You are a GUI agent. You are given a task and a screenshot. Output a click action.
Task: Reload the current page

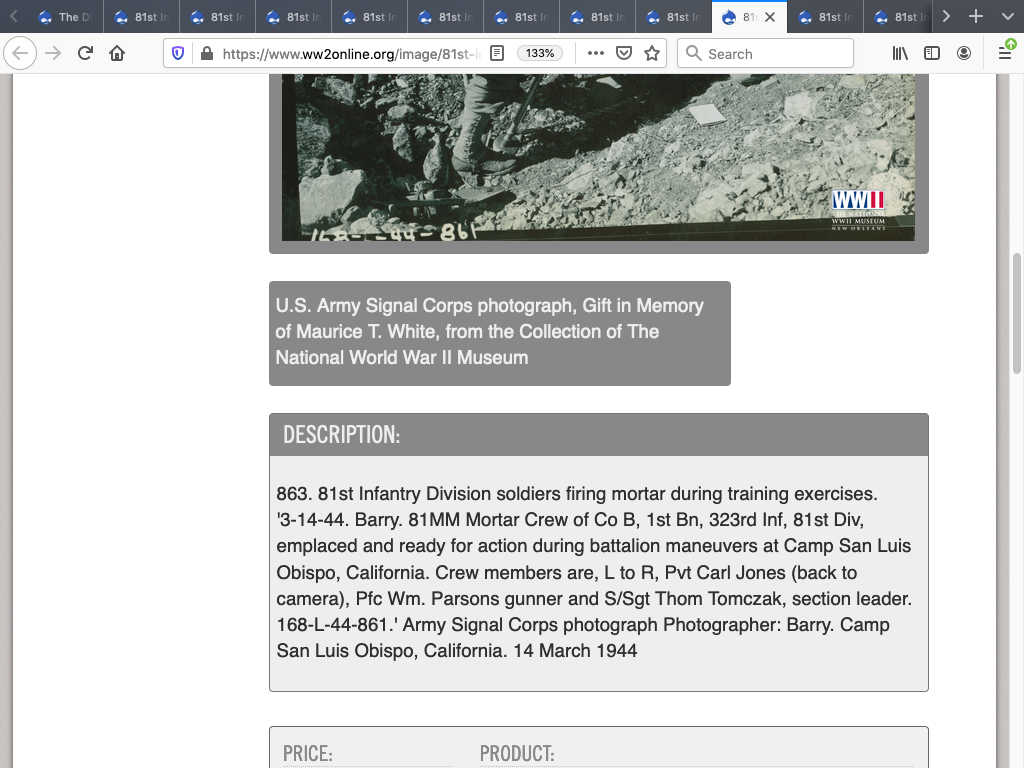point(85,54)
